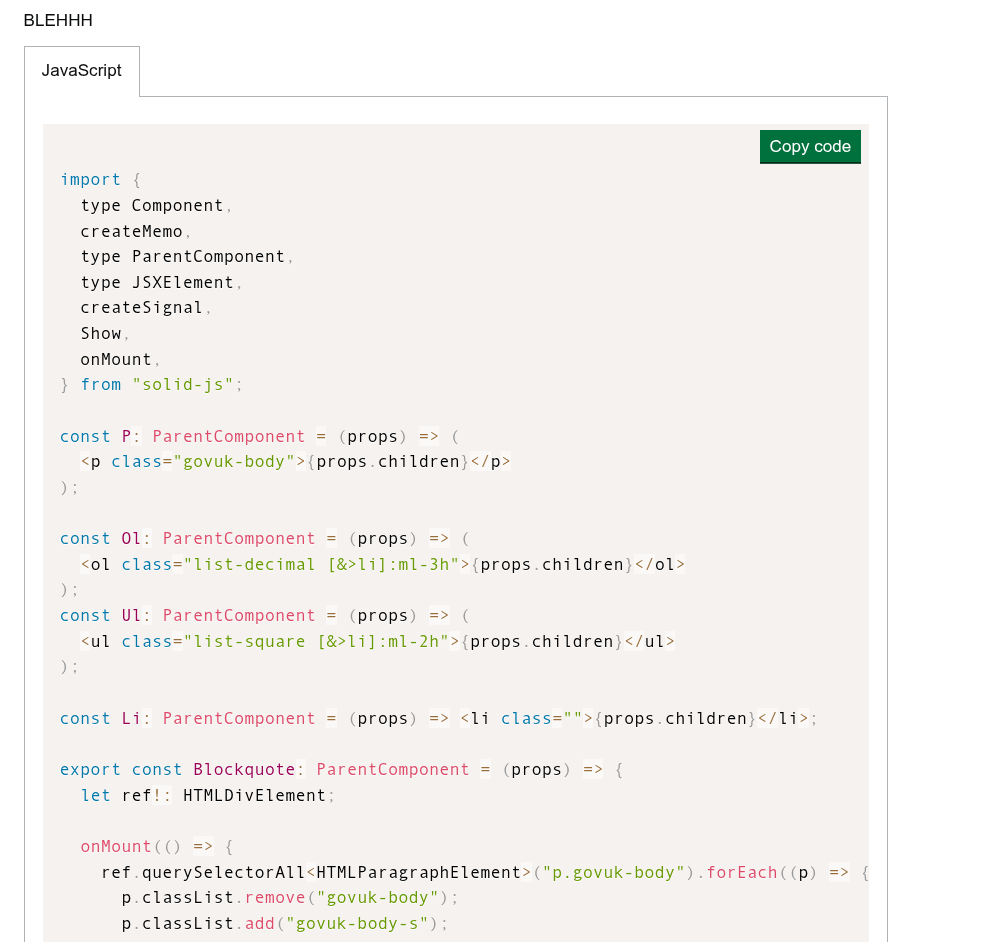Viewport: 1004px width, 942px height.
Task: Click the forEach method call
Action: (741, 873)
